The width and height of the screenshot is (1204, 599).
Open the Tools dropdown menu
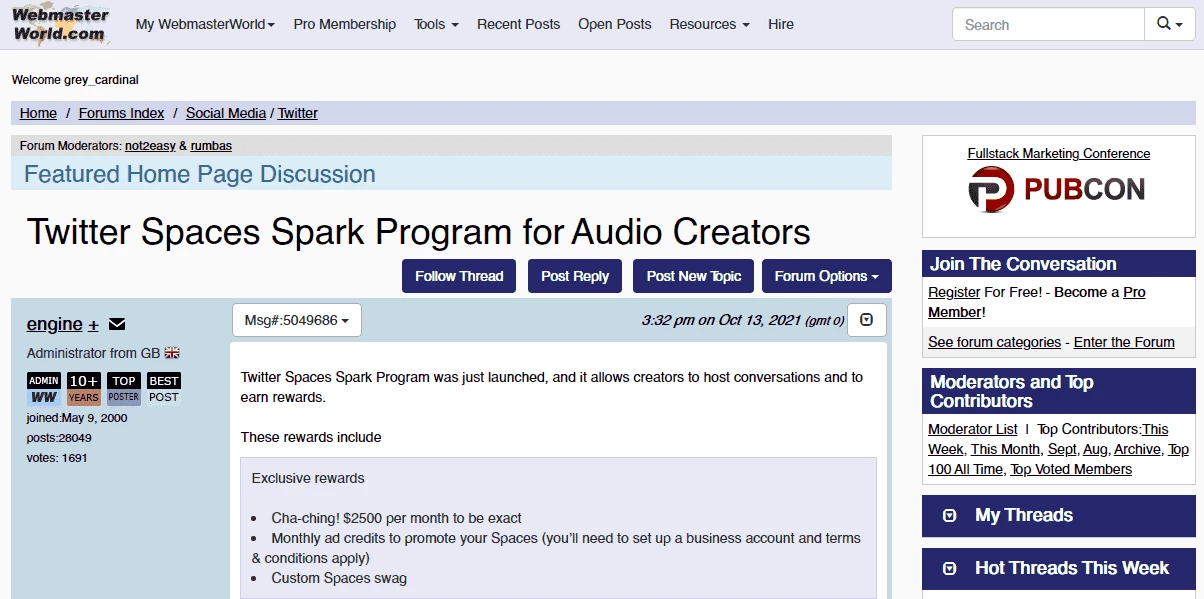tap(436, 24)
